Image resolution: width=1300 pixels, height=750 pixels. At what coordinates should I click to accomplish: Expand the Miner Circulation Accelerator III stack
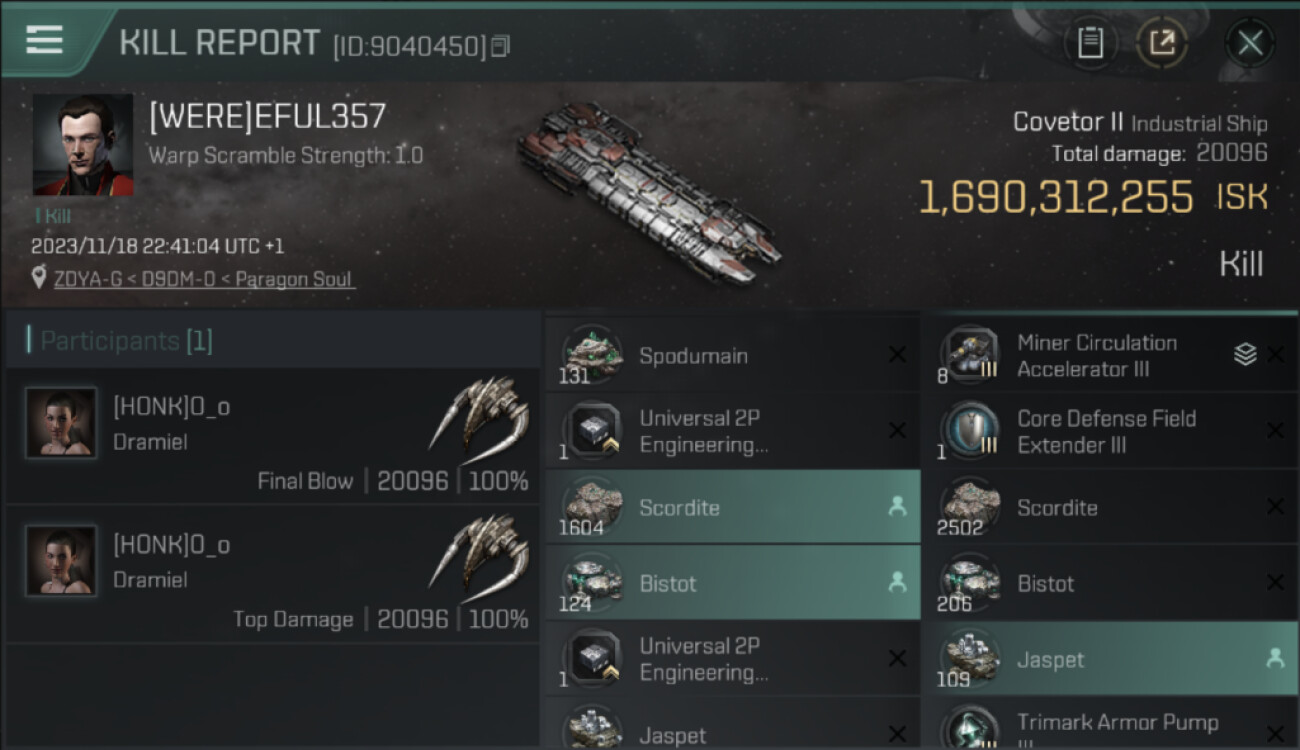pyautogui.click(x=1245, y=355)
